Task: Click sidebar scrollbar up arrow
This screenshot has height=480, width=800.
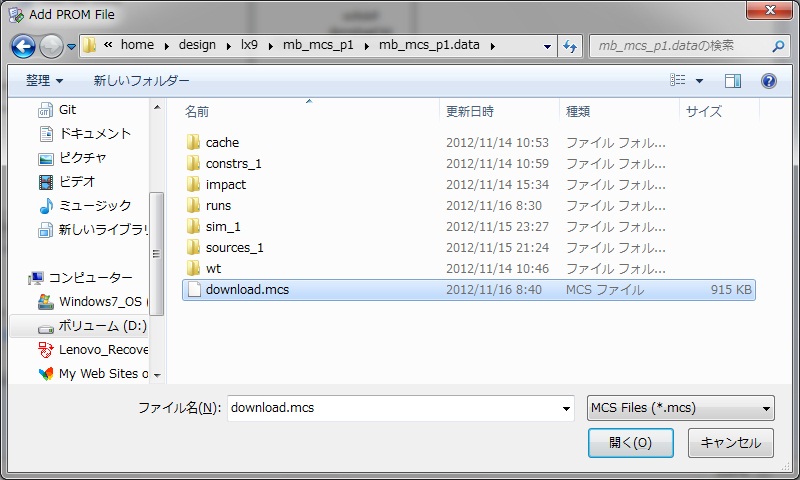Action: coord(157,107)
